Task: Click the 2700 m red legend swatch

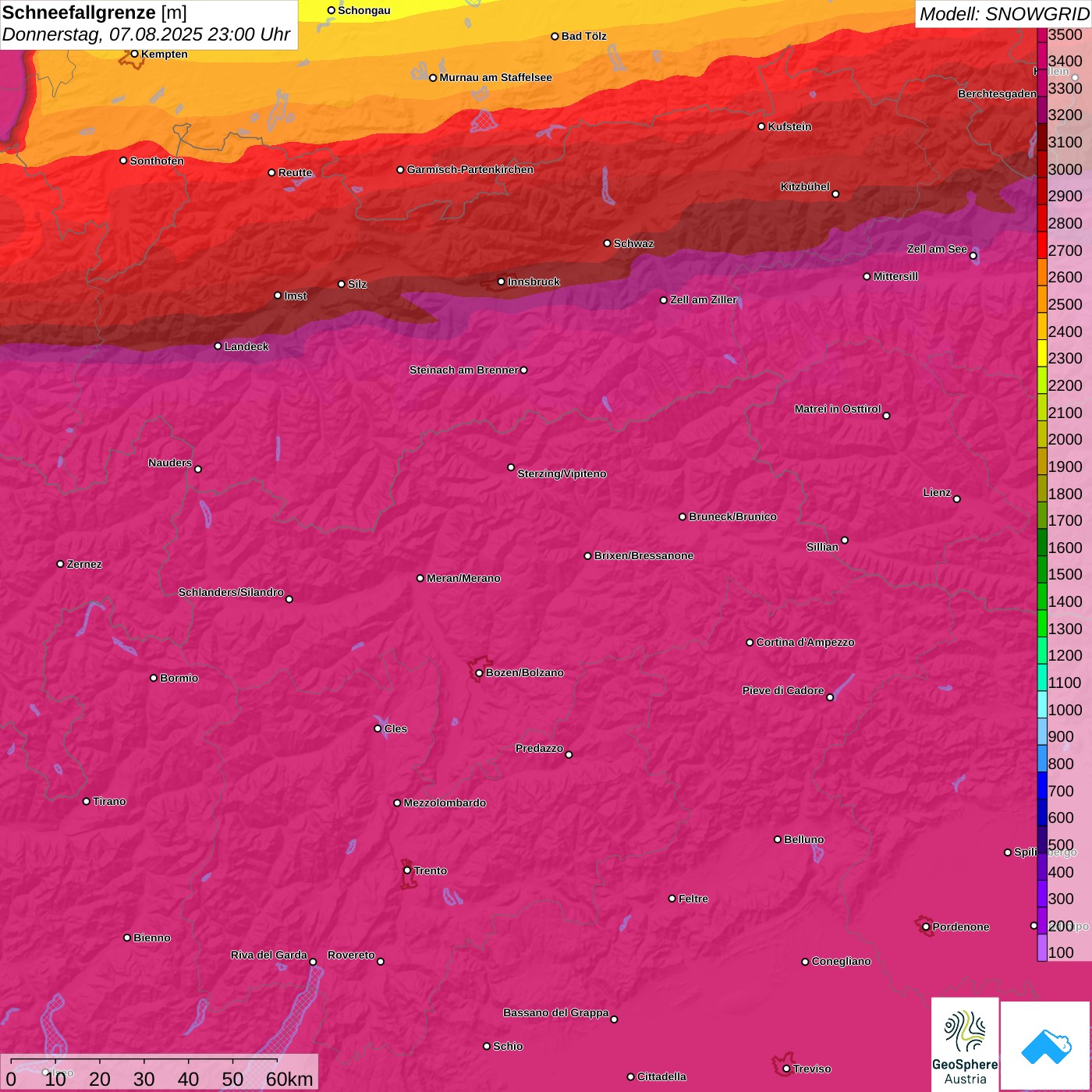Action: point(1042,245)
